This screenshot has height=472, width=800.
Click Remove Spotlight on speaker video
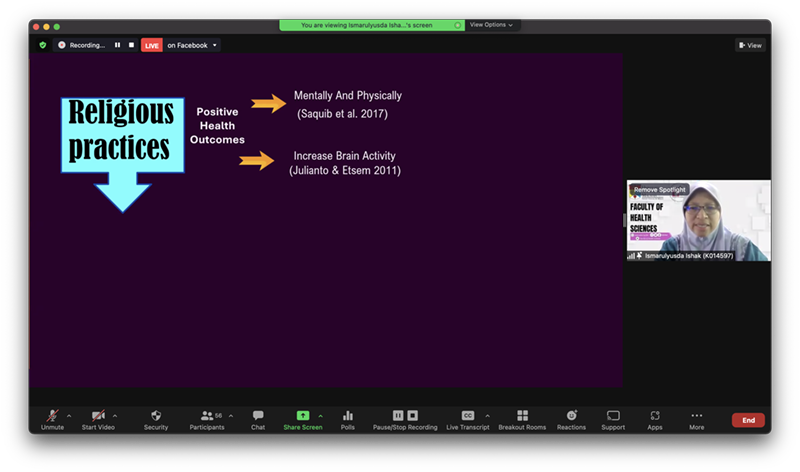click(658, 189)
